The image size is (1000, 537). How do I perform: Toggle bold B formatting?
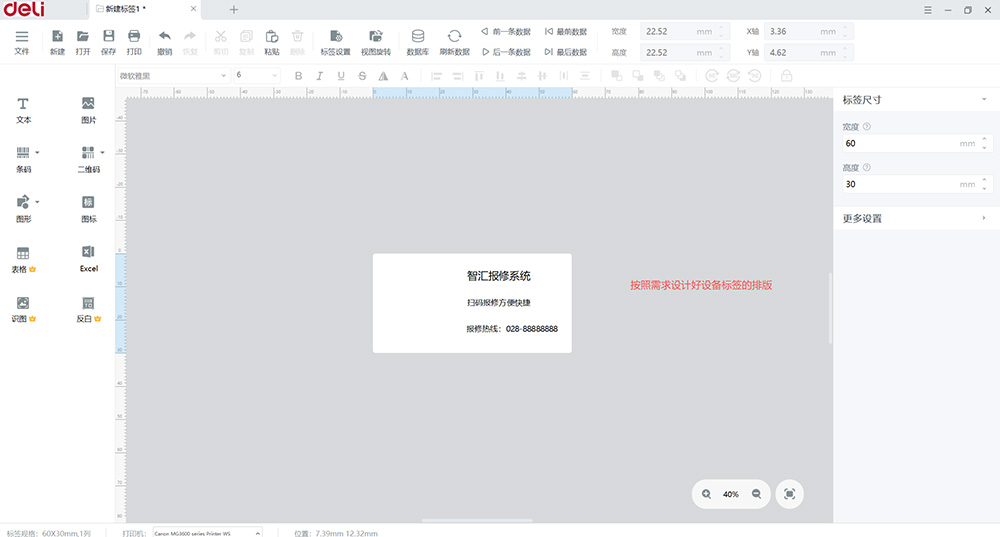click(x=298, y=76)
